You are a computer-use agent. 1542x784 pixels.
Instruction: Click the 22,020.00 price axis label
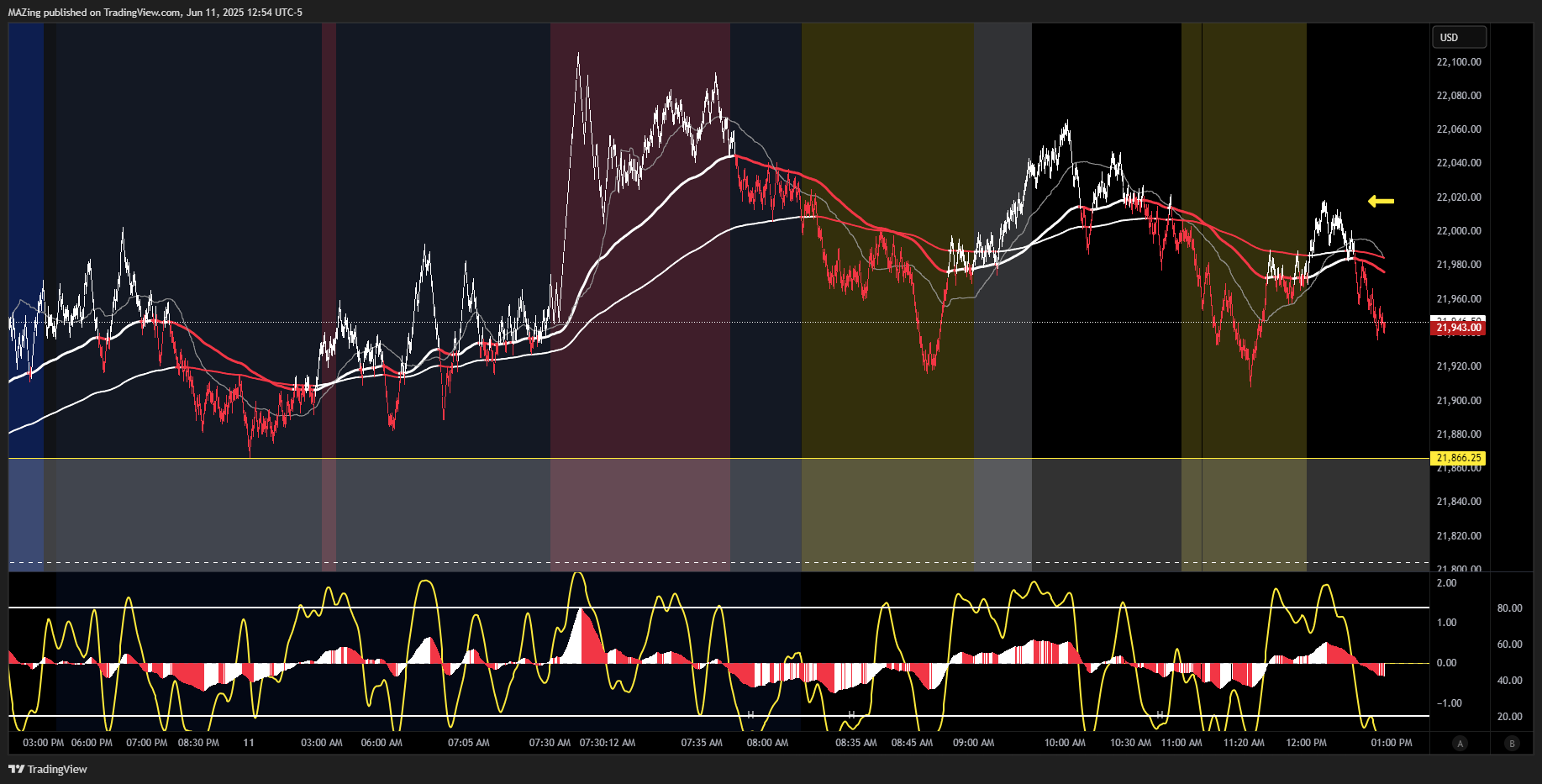coord(1459,197)
